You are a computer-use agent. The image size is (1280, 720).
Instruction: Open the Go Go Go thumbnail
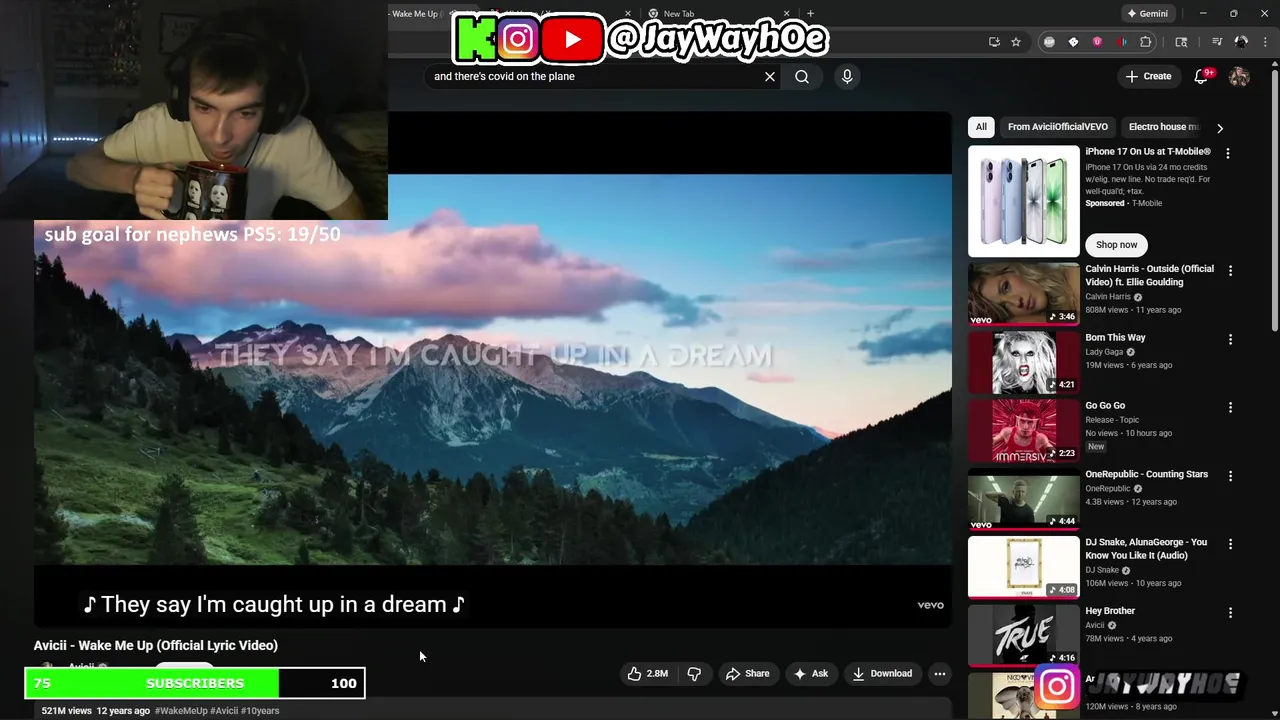pos(1024,431)
